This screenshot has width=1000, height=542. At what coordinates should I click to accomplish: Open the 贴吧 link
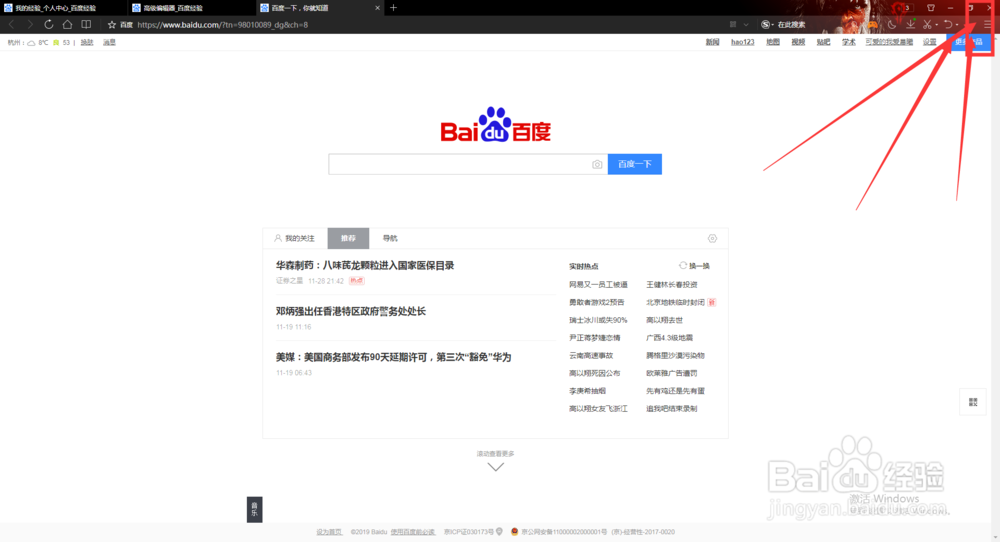pyautogui.click(x=824, y=42)
